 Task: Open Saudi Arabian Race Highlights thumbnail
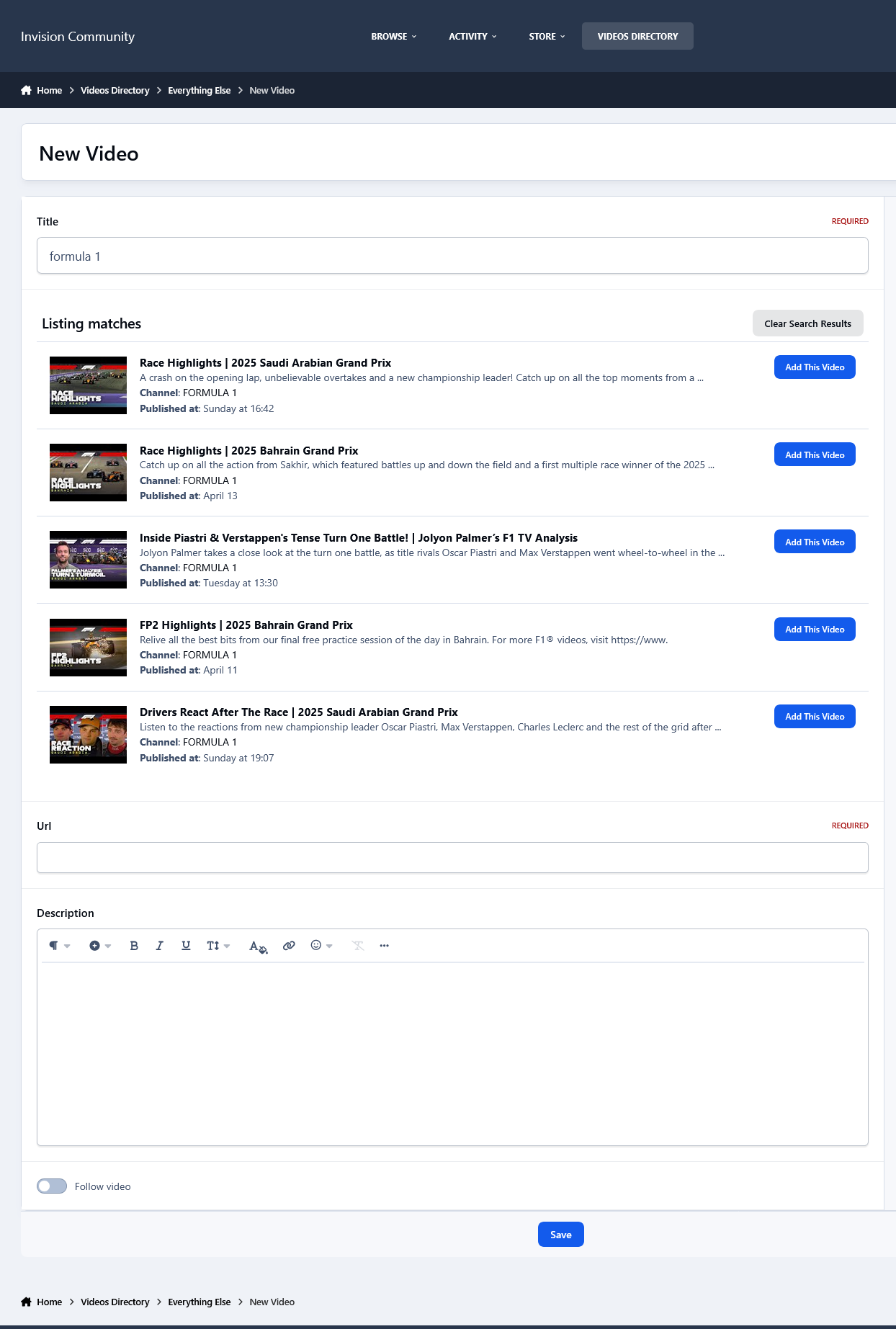click(88, 385)
